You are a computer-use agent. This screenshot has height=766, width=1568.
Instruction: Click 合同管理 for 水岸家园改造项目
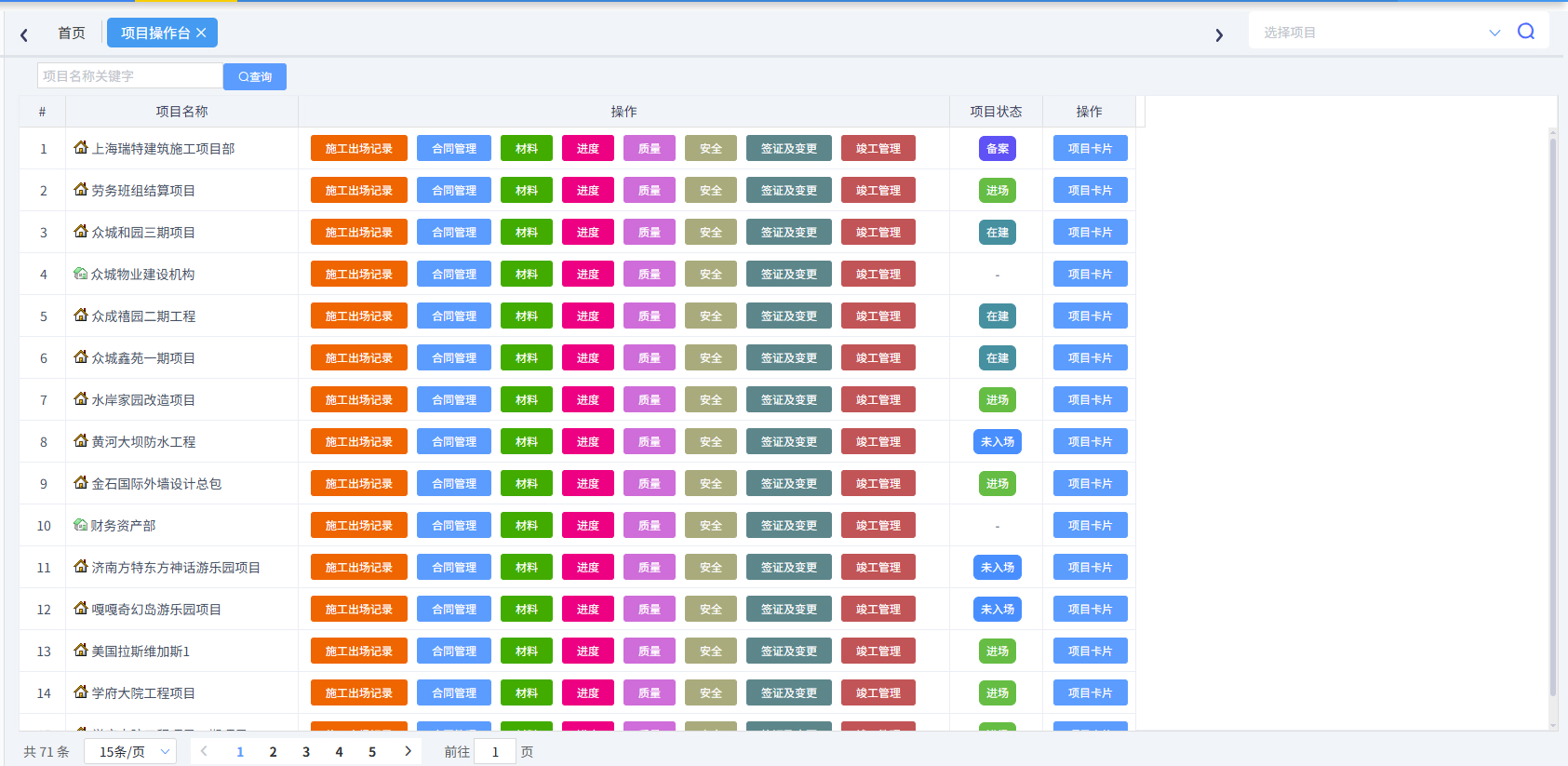[x=454, y=399]
